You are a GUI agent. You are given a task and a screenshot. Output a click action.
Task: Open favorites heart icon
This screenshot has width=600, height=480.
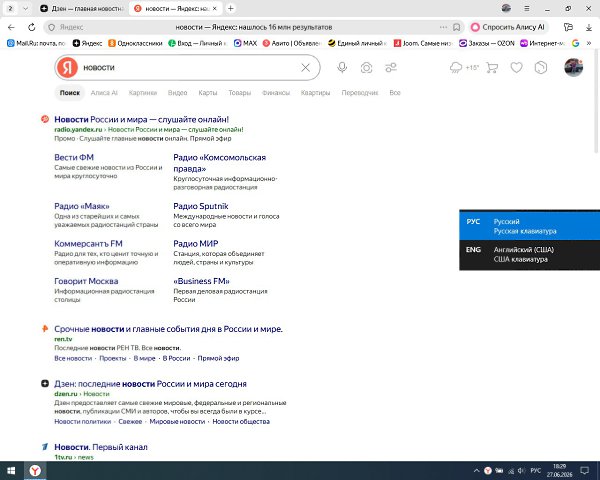516,68
